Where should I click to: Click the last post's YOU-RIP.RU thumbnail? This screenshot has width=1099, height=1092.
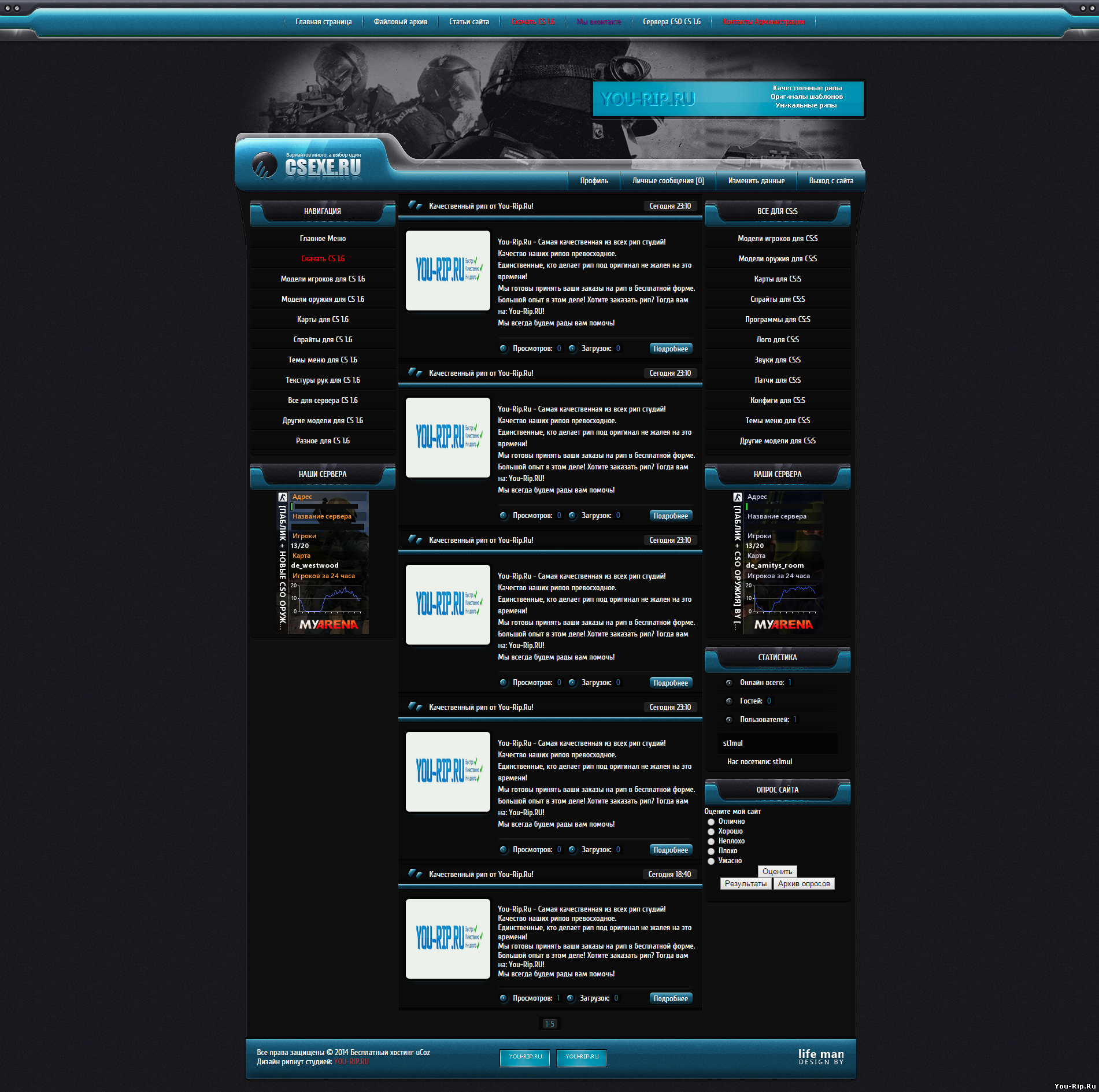[448, 939]
